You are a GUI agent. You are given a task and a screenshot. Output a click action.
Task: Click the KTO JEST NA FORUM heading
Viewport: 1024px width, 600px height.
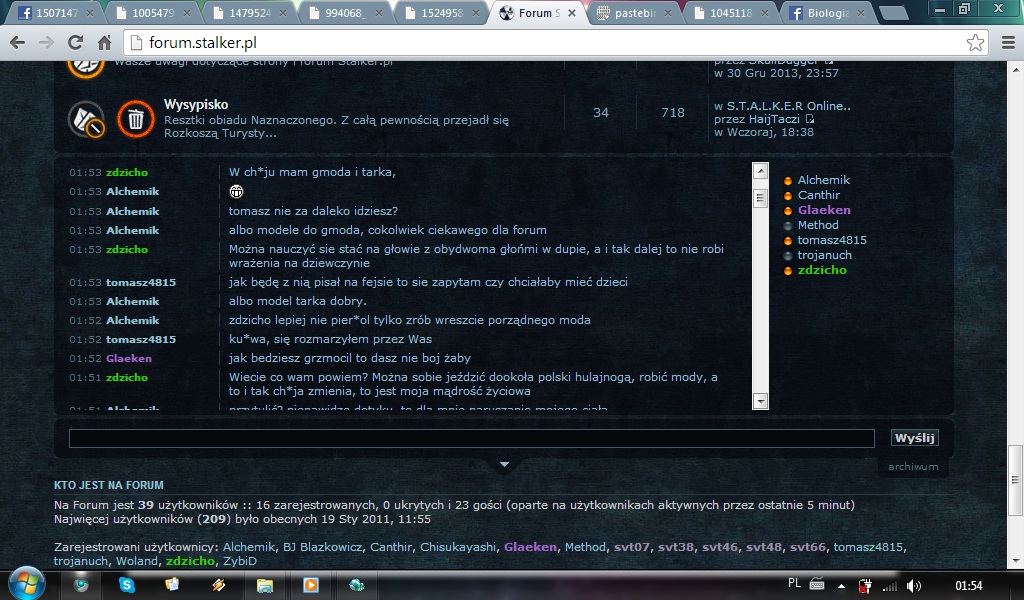pos(108,485)
